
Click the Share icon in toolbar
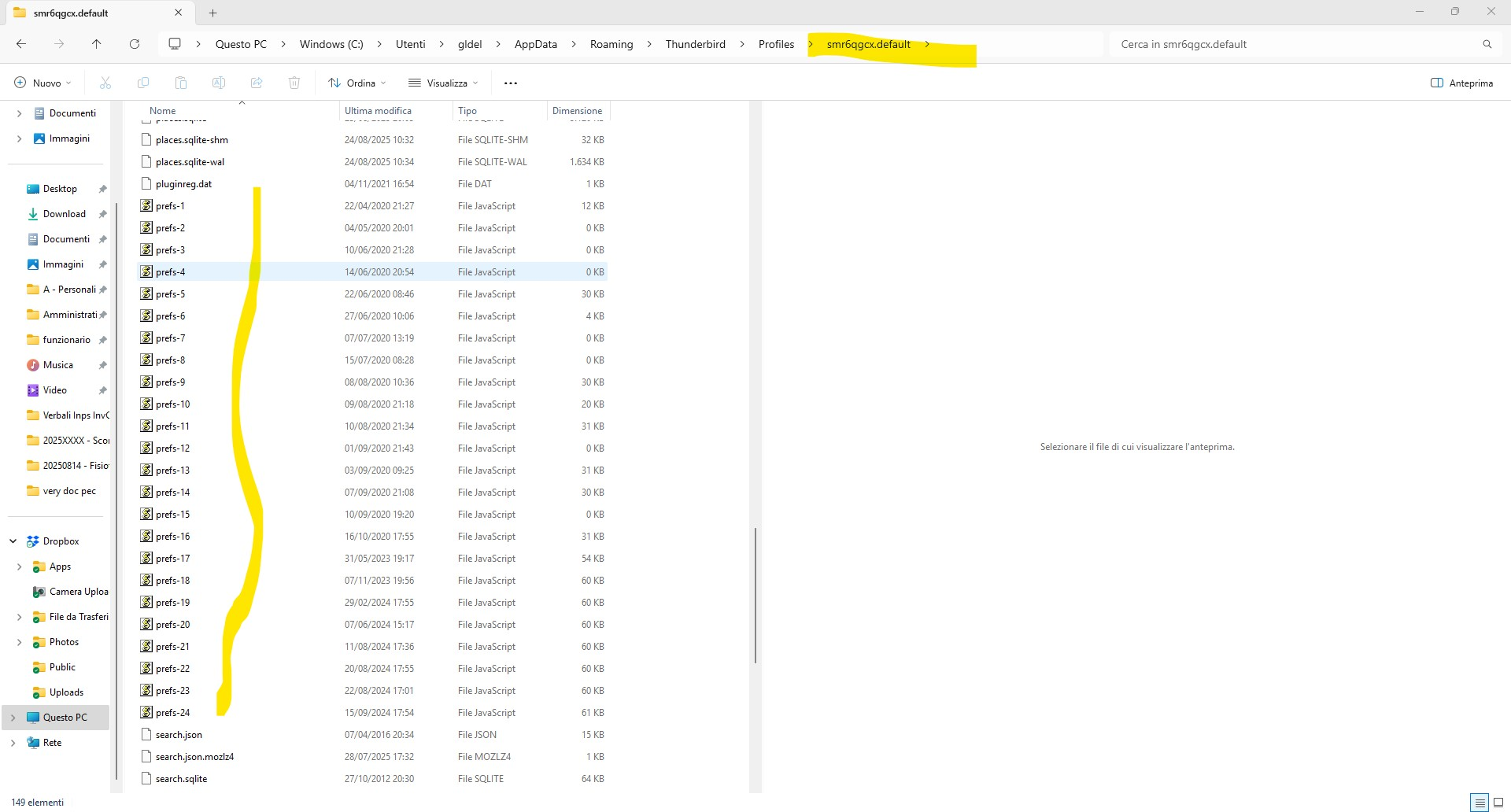[x=257, y=83]
